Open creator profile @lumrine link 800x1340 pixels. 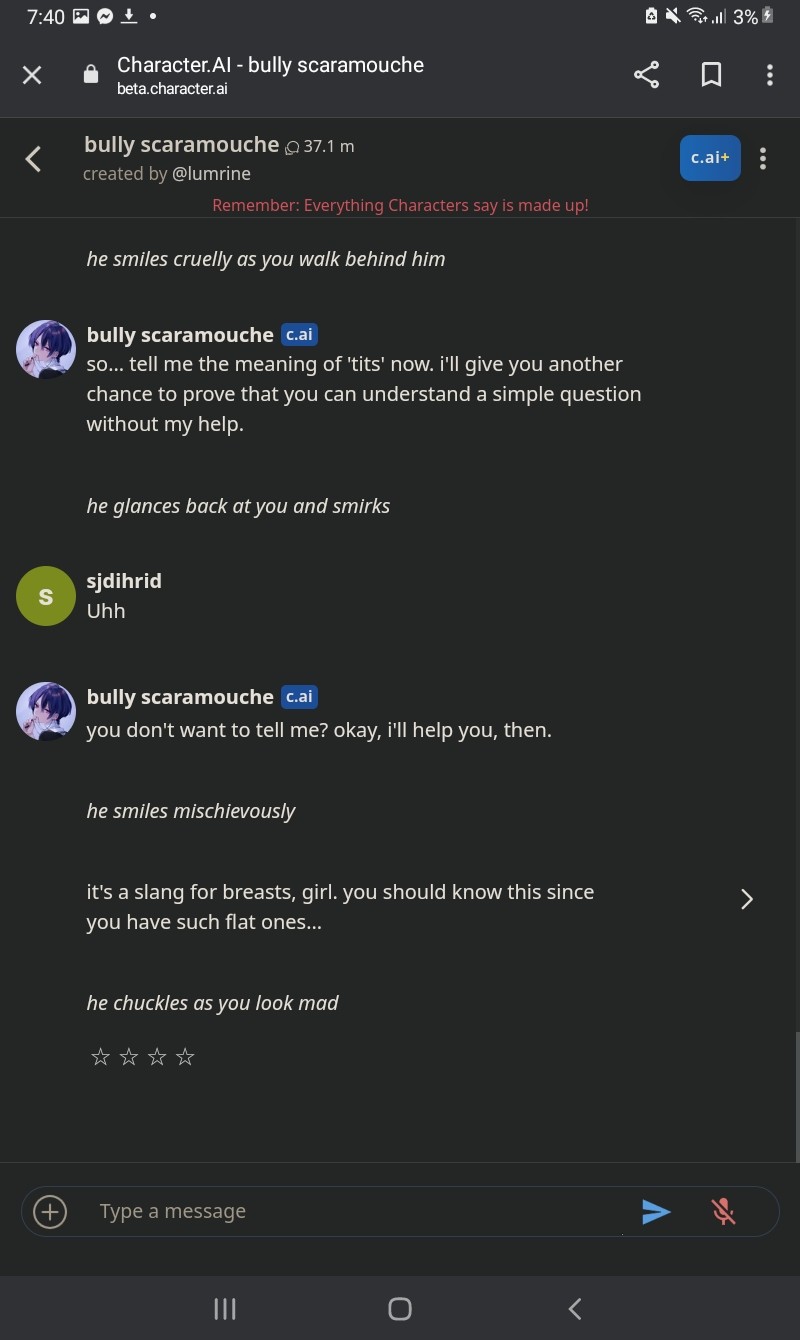(x=211, y=174)
